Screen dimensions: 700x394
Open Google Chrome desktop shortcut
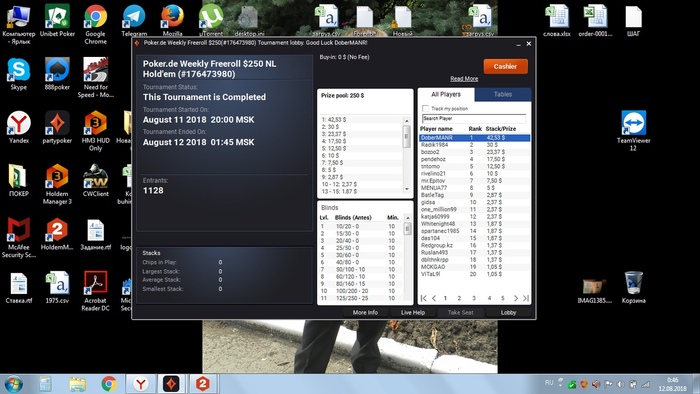(96, 25)
